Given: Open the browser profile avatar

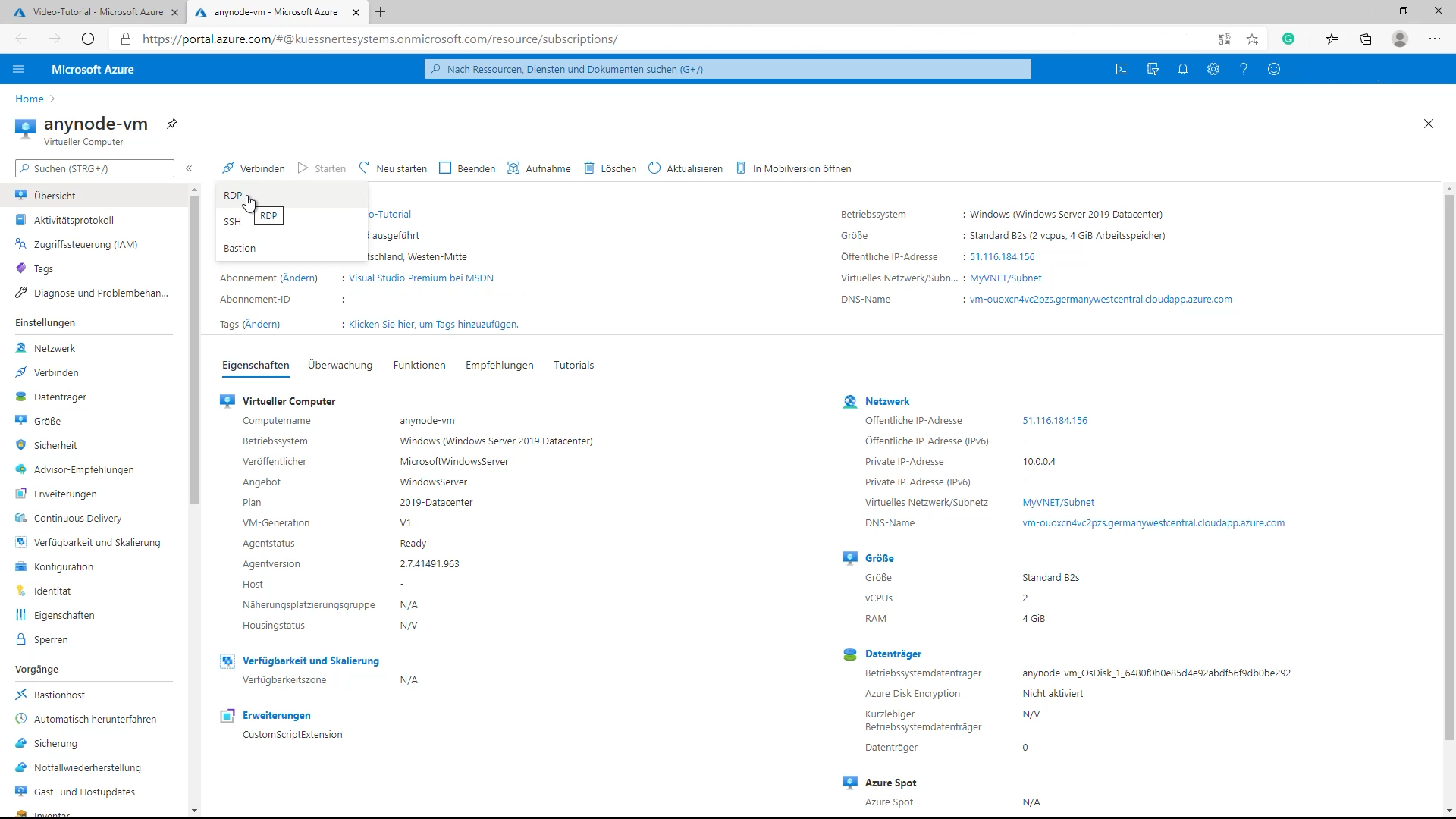Looking at the screenshot, I should (1400, 39).
